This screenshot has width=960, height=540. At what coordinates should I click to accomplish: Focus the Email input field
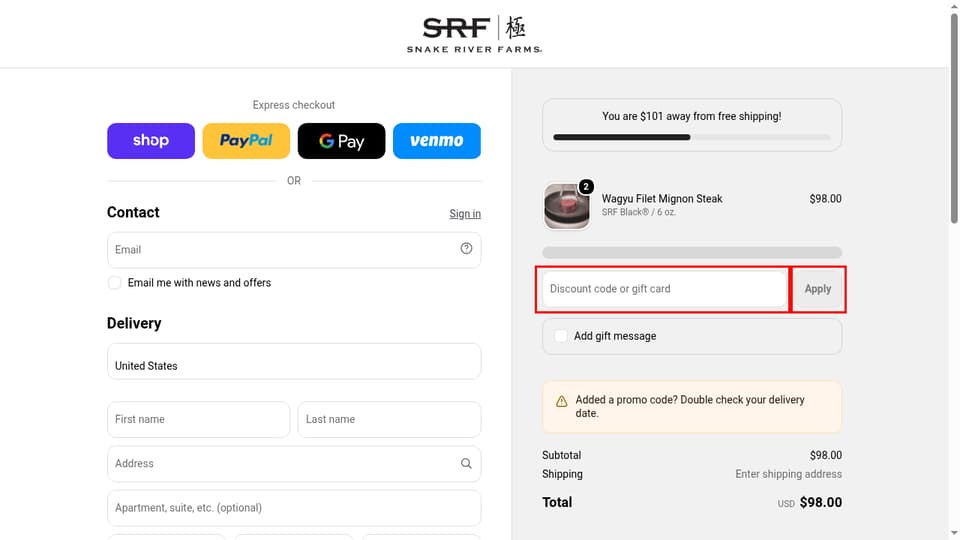pyautogui.click(x=294, y=250)
